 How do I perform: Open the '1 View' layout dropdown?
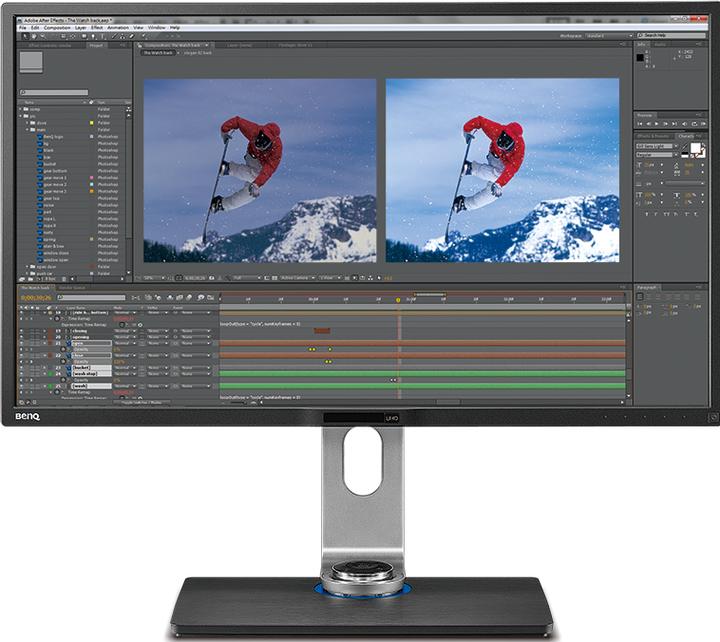tap(330, 278)
